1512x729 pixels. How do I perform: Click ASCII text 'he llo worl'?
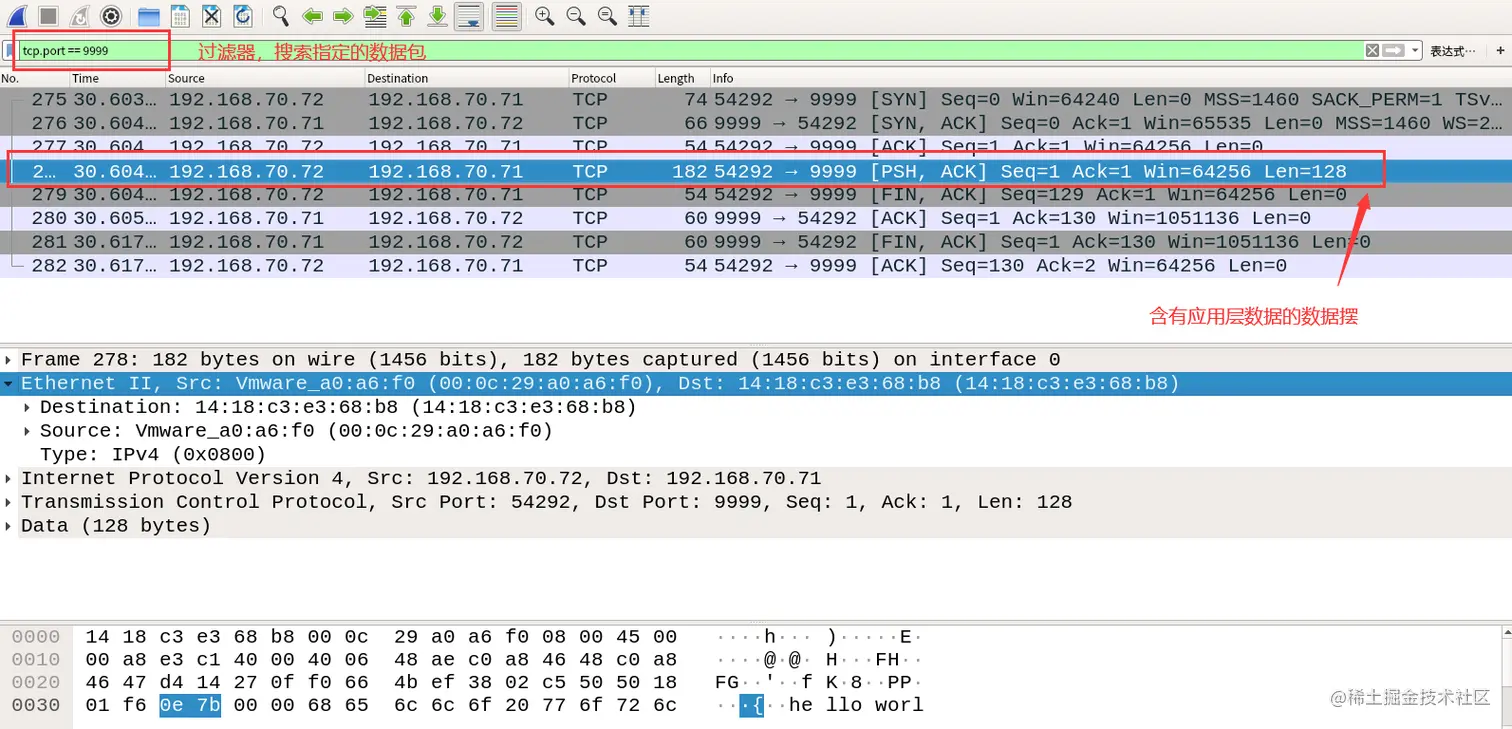856,706
